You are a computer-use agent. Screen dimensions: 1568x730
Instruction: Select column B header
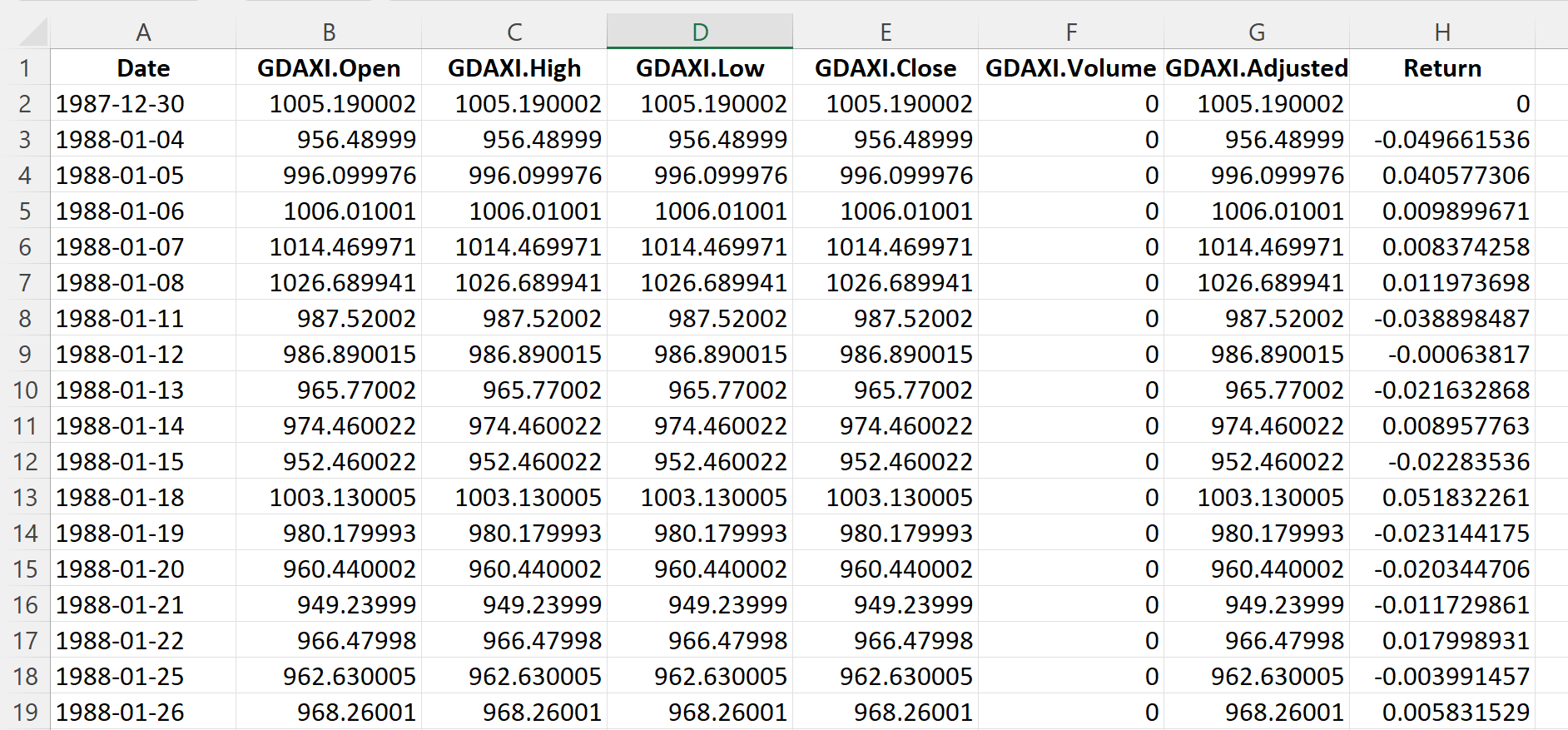[x=329, y=32]
